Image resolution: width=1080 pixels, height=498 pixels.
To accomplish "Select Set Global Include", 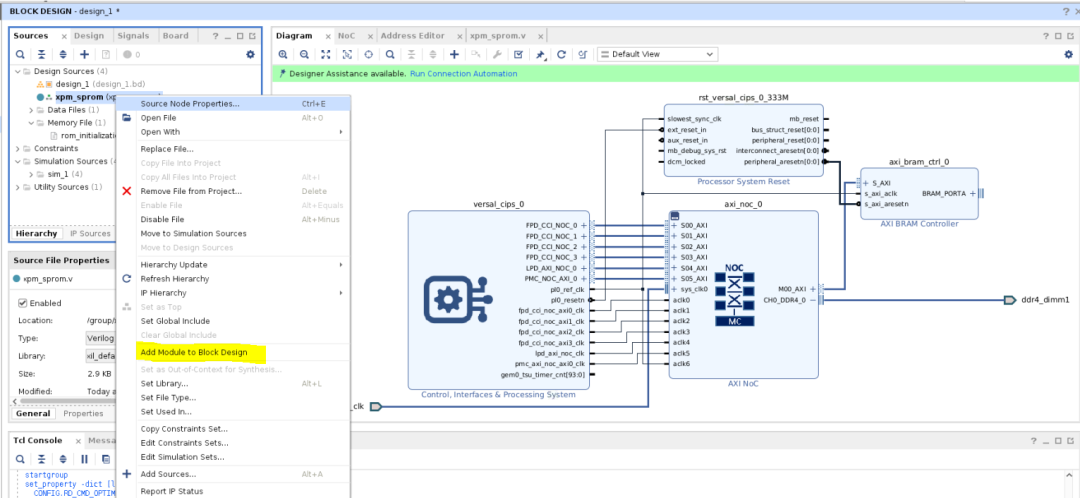I will [175, 321].
